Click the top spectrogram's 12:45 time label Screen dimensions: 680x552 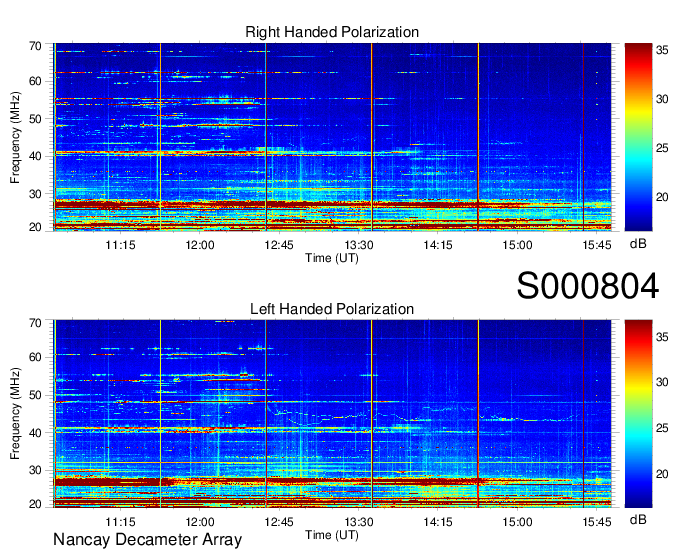click(279, 245)
